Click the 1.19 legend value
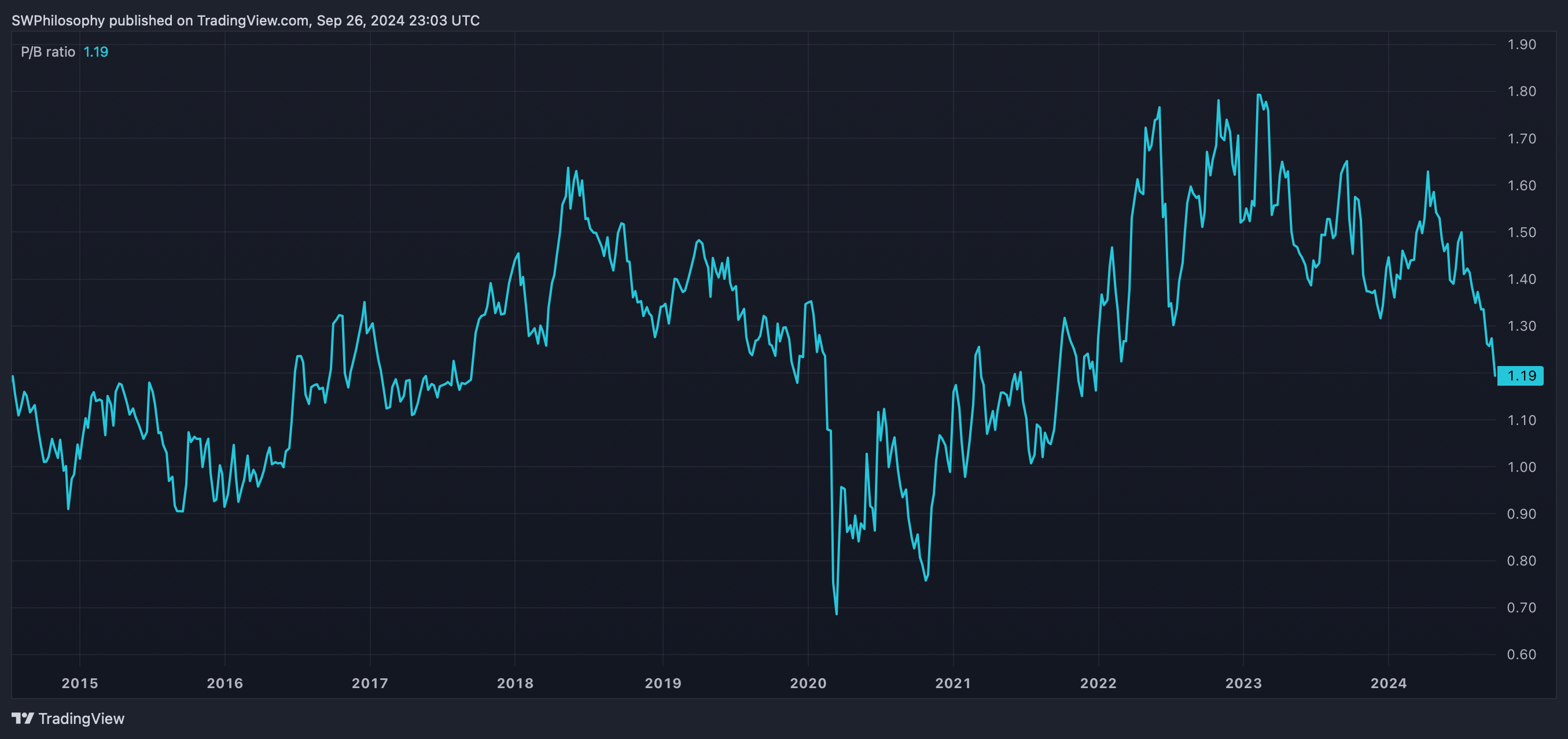This screenshot has height=739, width=1568. 95,51
